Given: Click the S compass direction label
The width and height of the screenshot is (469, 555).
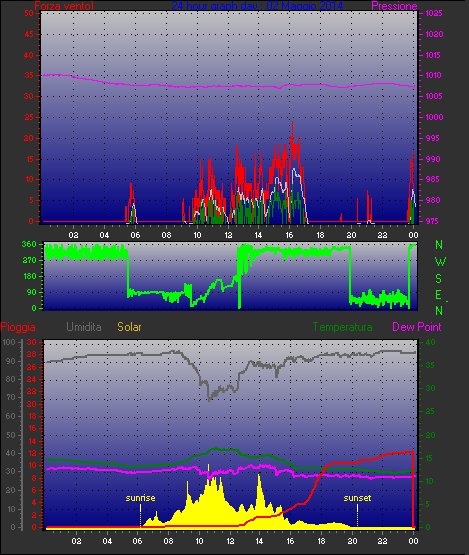Looking at the screenshot, I should [439, 279].
